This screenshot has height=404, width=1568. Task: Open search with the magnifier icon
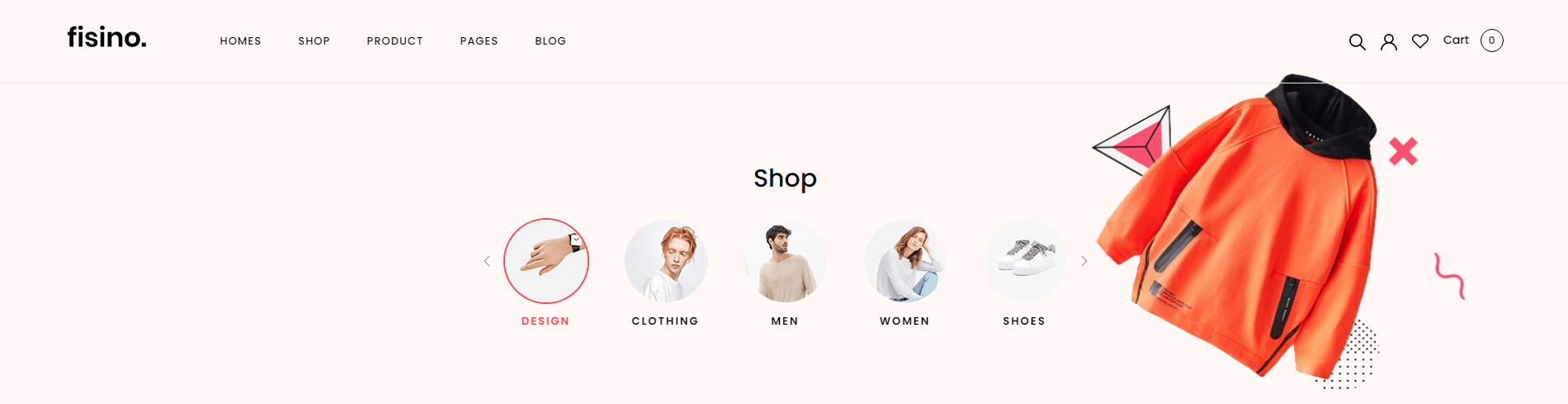click(x=1357, y=41)
